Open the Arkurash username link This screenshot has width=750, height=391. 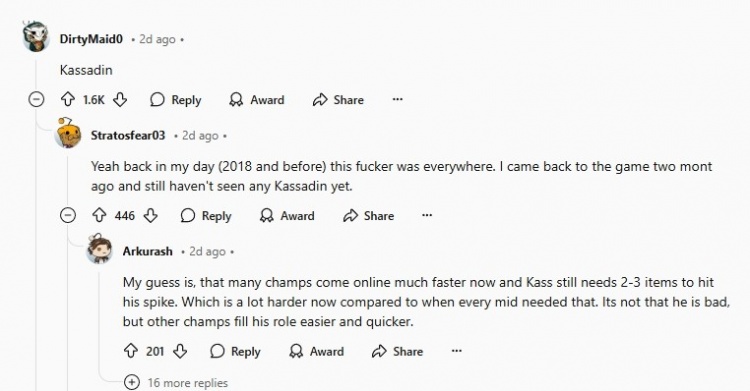147,251
